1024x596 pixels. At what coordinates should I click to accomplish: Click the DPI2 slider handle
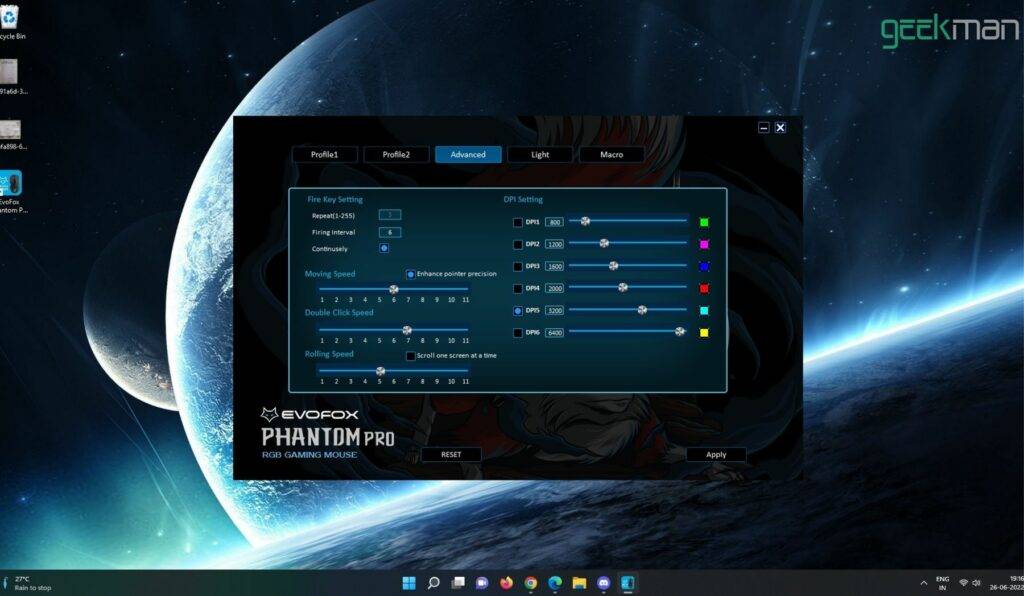coord(604,243)
